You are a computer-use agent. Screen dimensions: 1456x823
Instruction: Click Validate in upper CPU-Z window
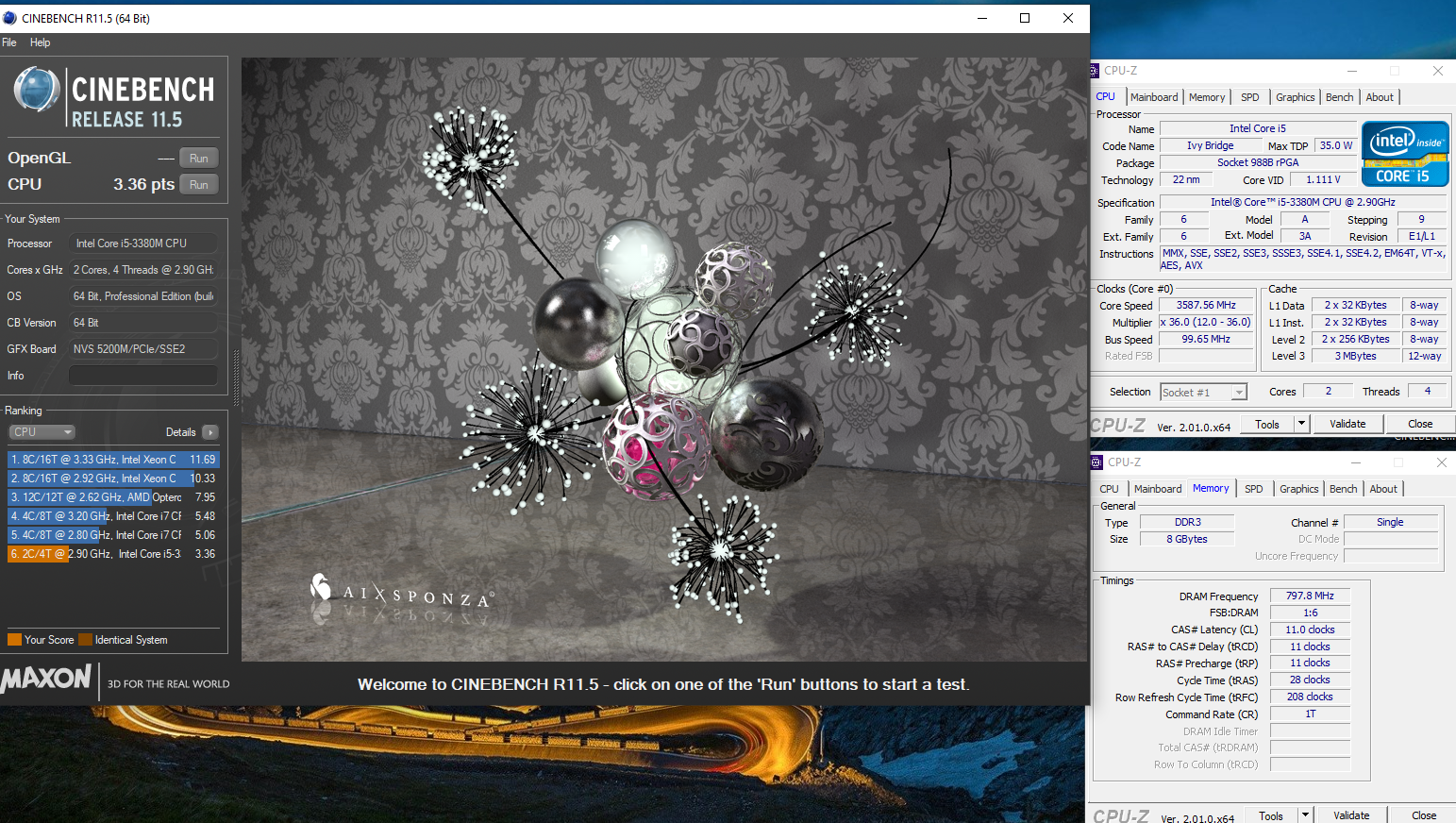point(1347,425)
